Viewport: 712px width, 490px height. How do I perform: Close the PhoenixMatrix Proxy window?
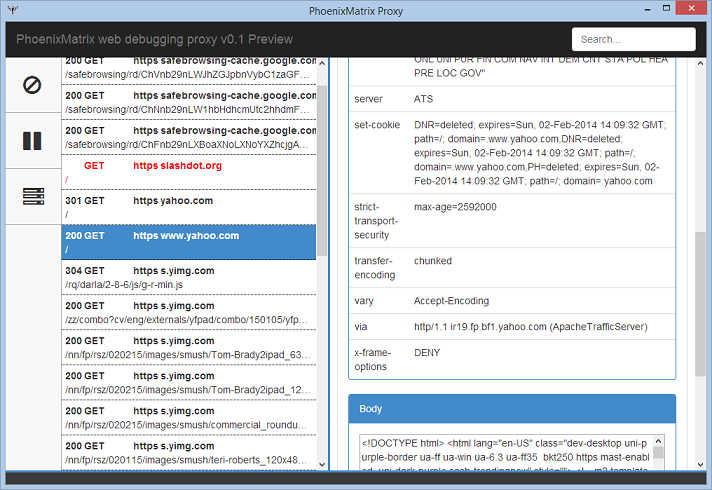(689, 9)
